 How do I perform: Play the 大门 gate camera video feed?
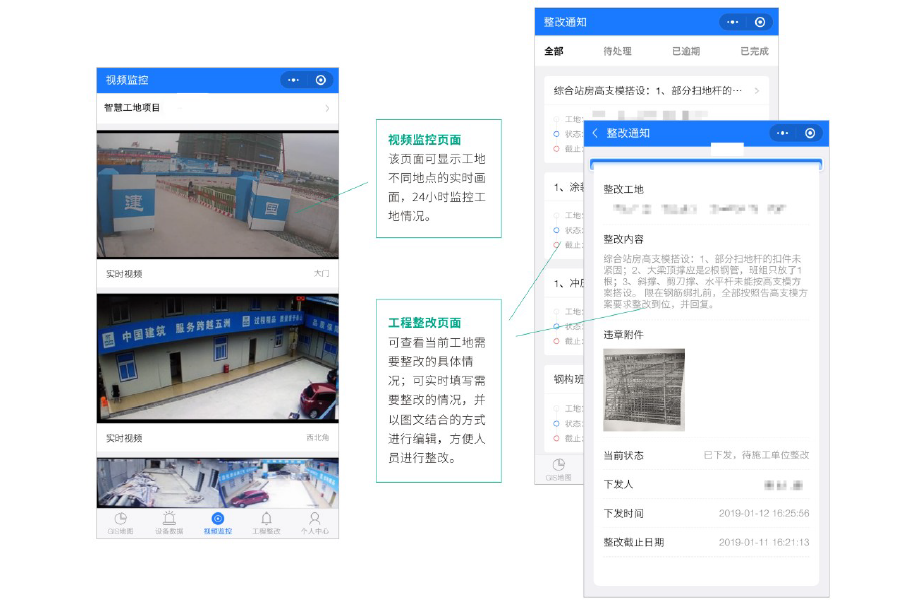[x=217, y=195]
